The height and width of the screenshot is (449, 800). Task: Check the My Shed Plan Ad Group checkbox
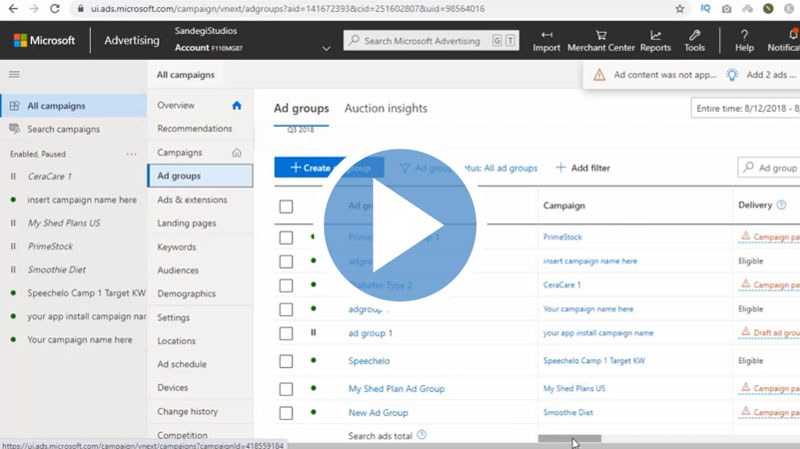[x=286, y=389]
